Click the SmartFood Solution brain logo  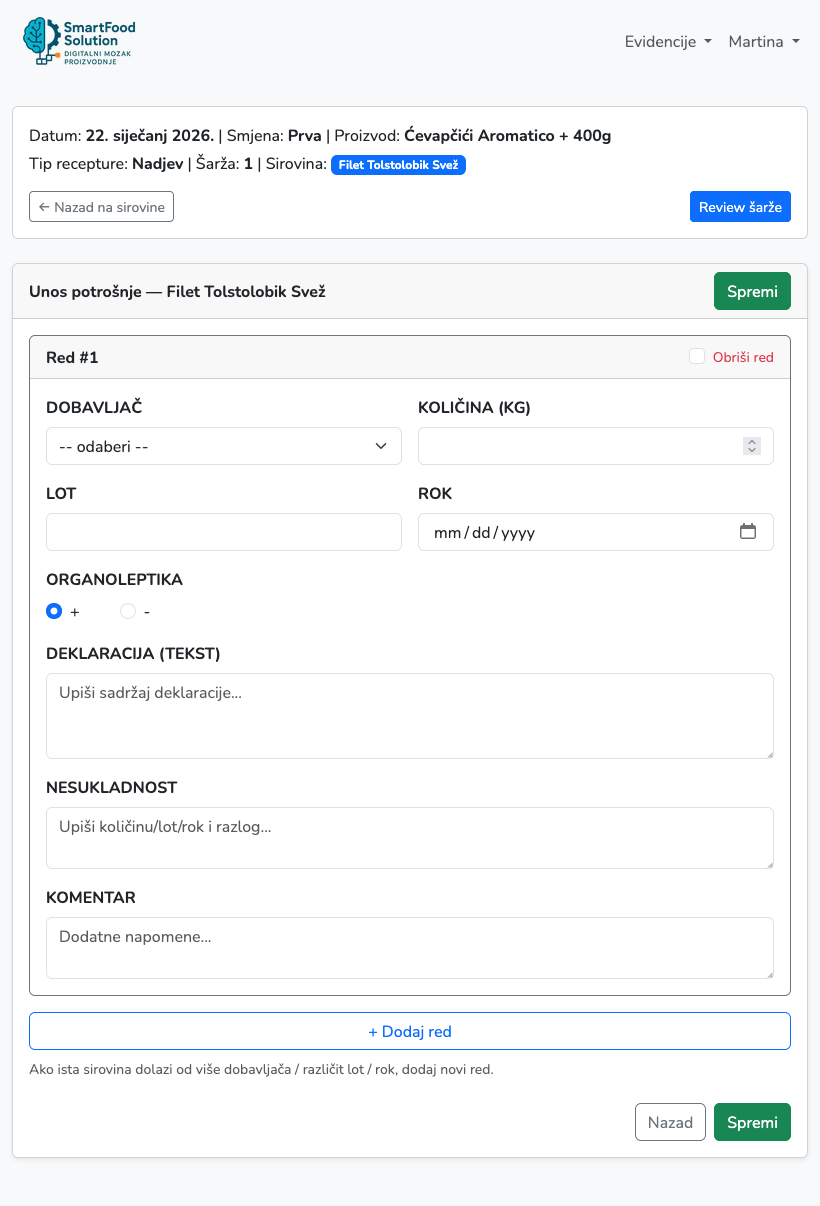(x=79, y=42)
